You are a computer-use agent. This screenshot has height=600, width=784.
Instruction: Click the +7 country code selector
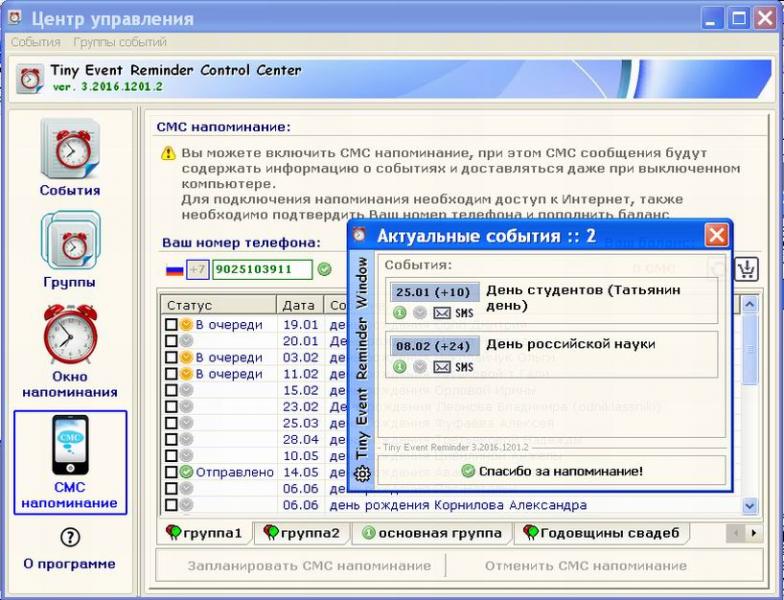(x=198, y=270)
